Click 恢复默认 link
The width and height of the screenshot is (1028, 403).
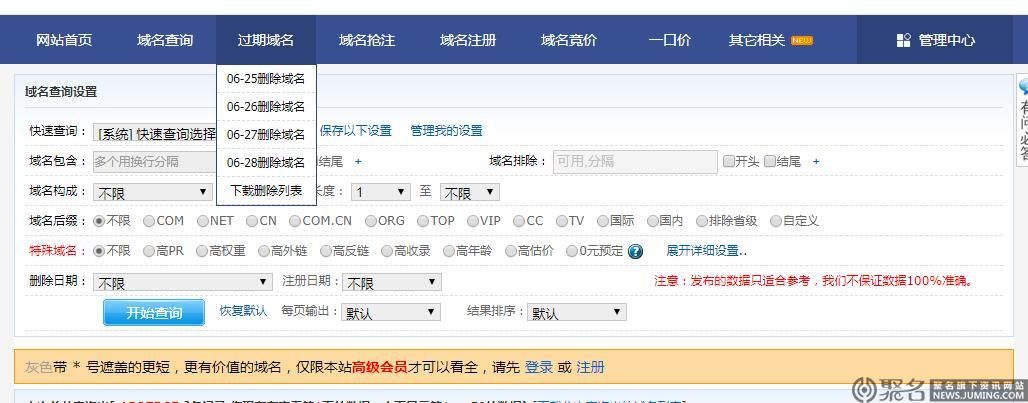coord(243,311)
